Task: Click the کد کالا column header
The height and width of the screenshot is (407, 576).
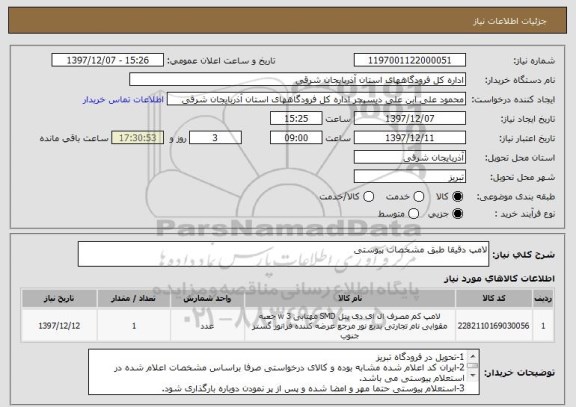Action: 494,299
